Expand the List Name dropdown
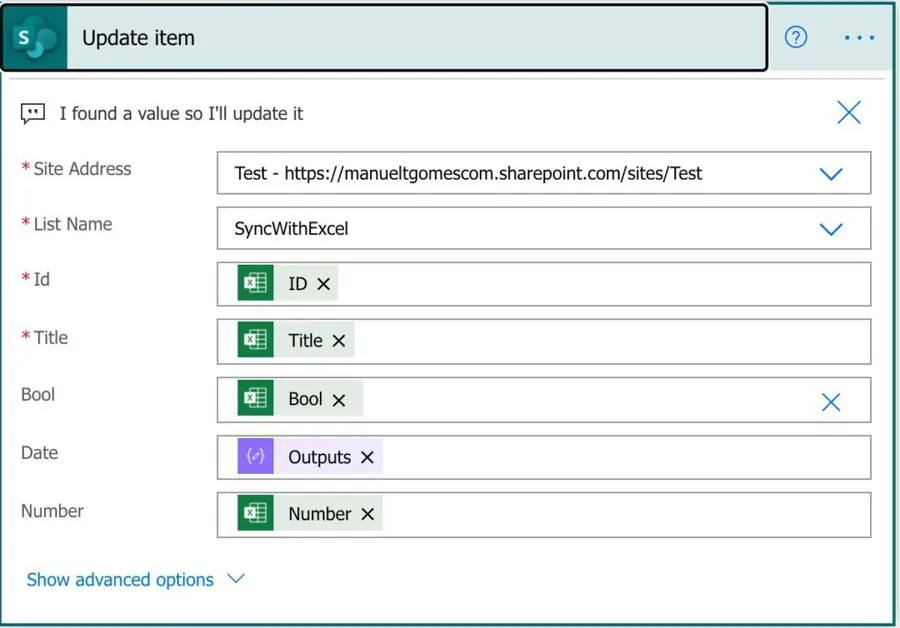 831,229
